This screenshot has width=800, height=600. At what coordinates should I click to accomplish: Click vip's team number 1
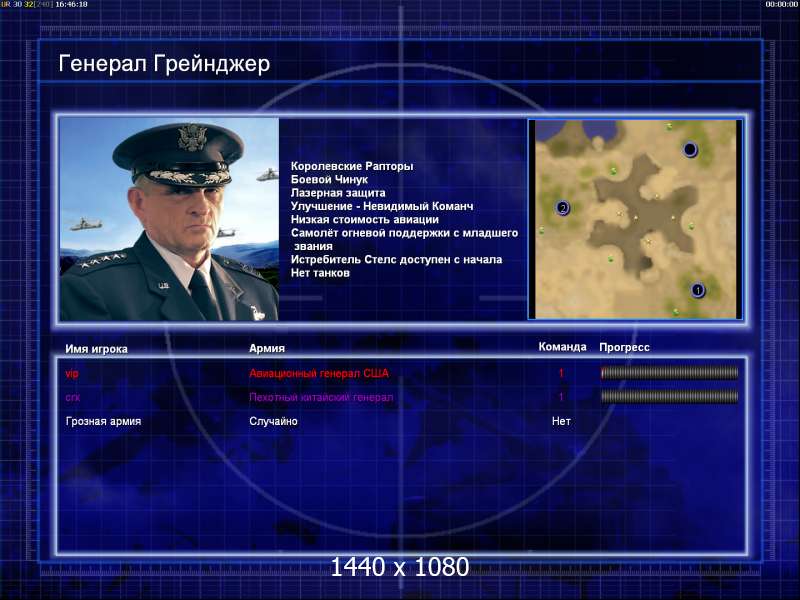(561, 373)
